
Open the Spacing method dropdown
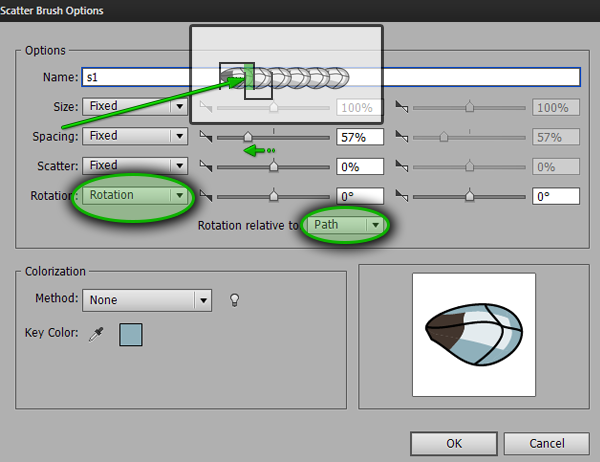point(135,136)
